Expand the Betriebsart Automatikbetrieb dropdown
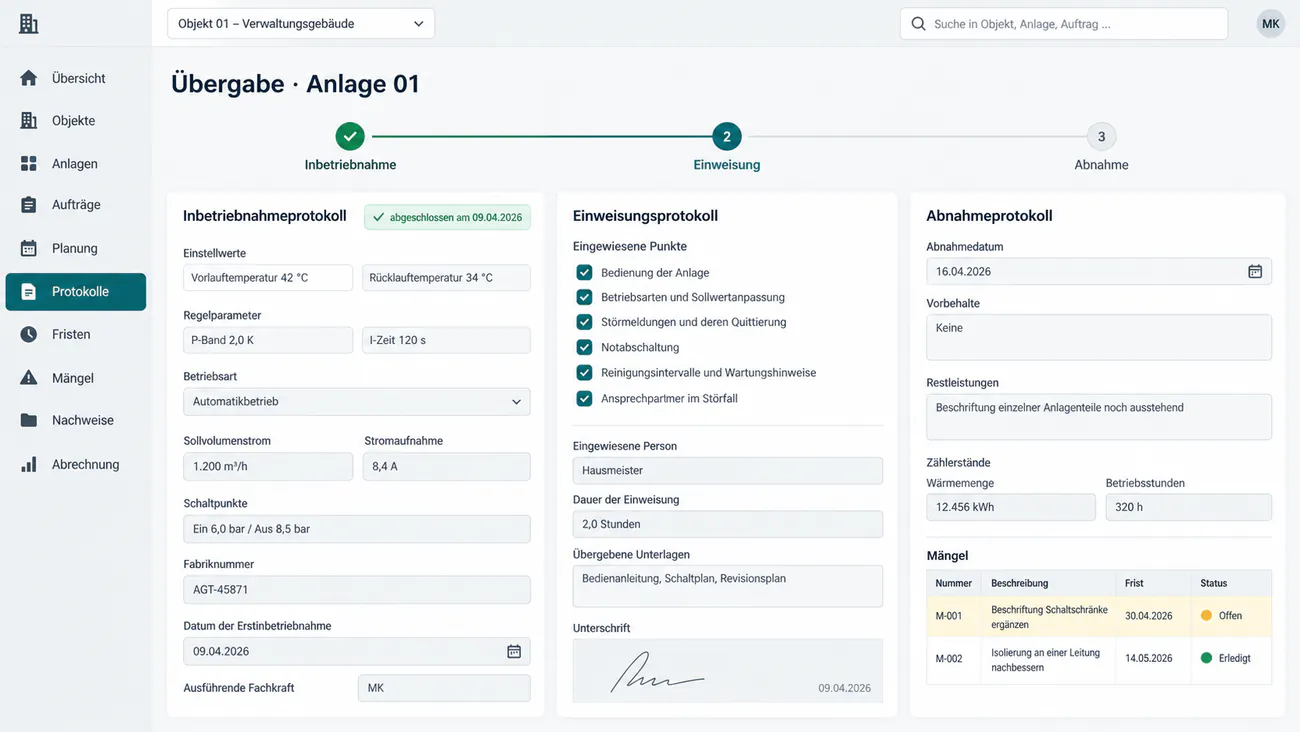Screen dimensions: 1300x732 coord(357,401)
